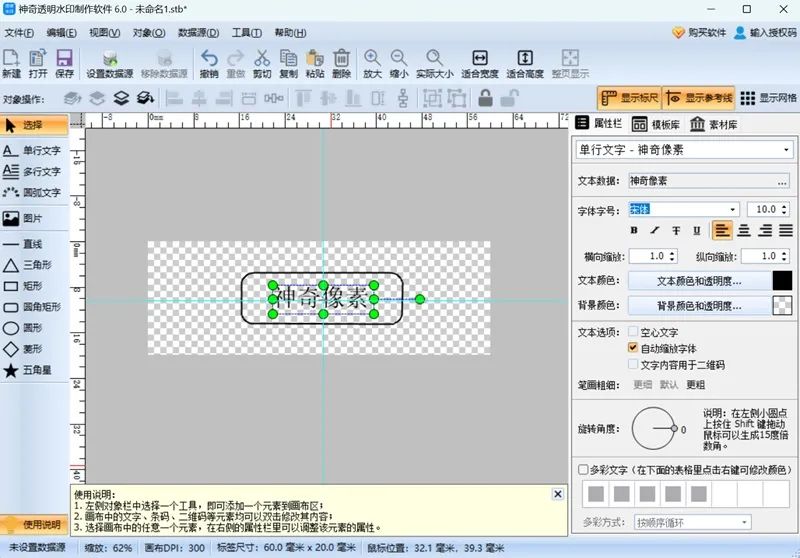Image resolution: width=800 pixels, height=558 pixels.
Task: Click the 新建 (New) toolbar icon
Action: pos(11,63)
